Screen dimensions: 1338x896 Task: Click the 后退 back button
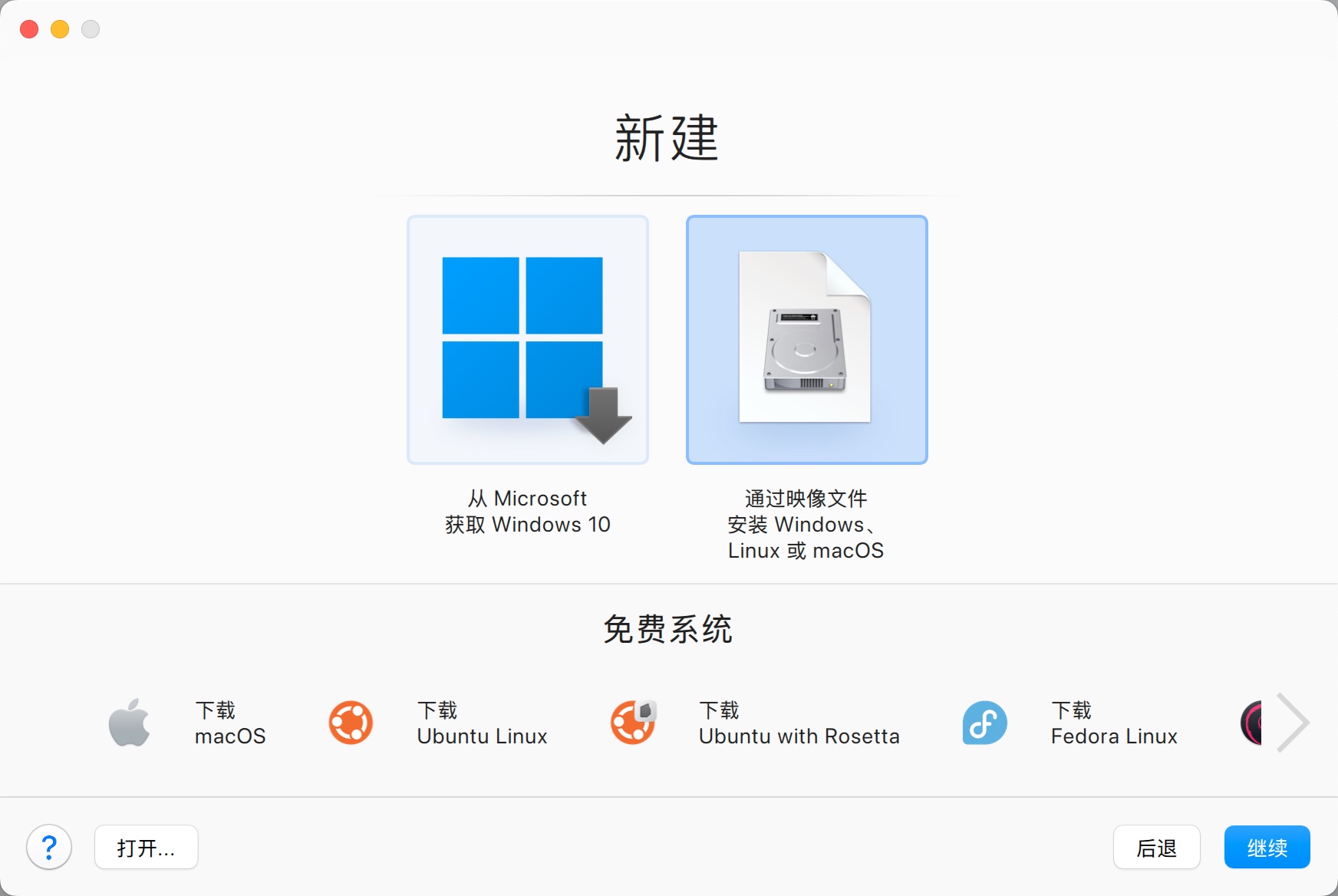pyautogui.click(x=1157, y=848)
